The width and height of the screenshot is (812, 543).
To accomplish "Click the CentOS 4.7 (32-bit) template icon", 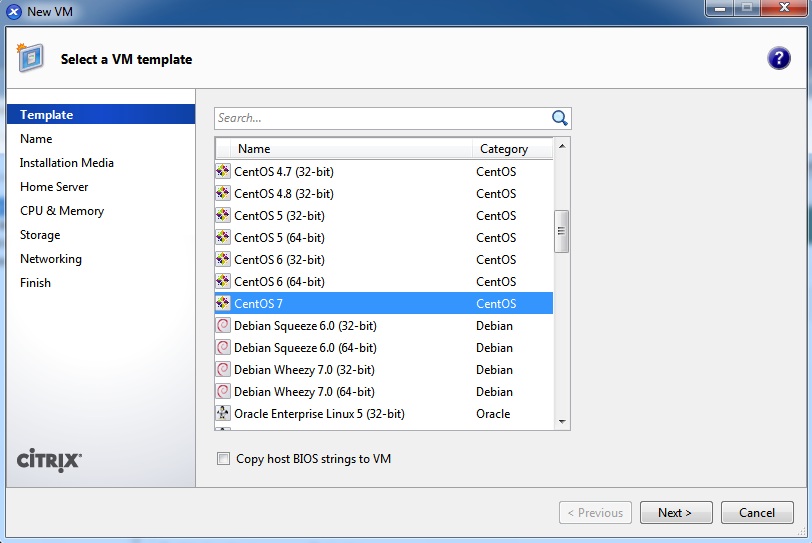I will pos(223,171).
